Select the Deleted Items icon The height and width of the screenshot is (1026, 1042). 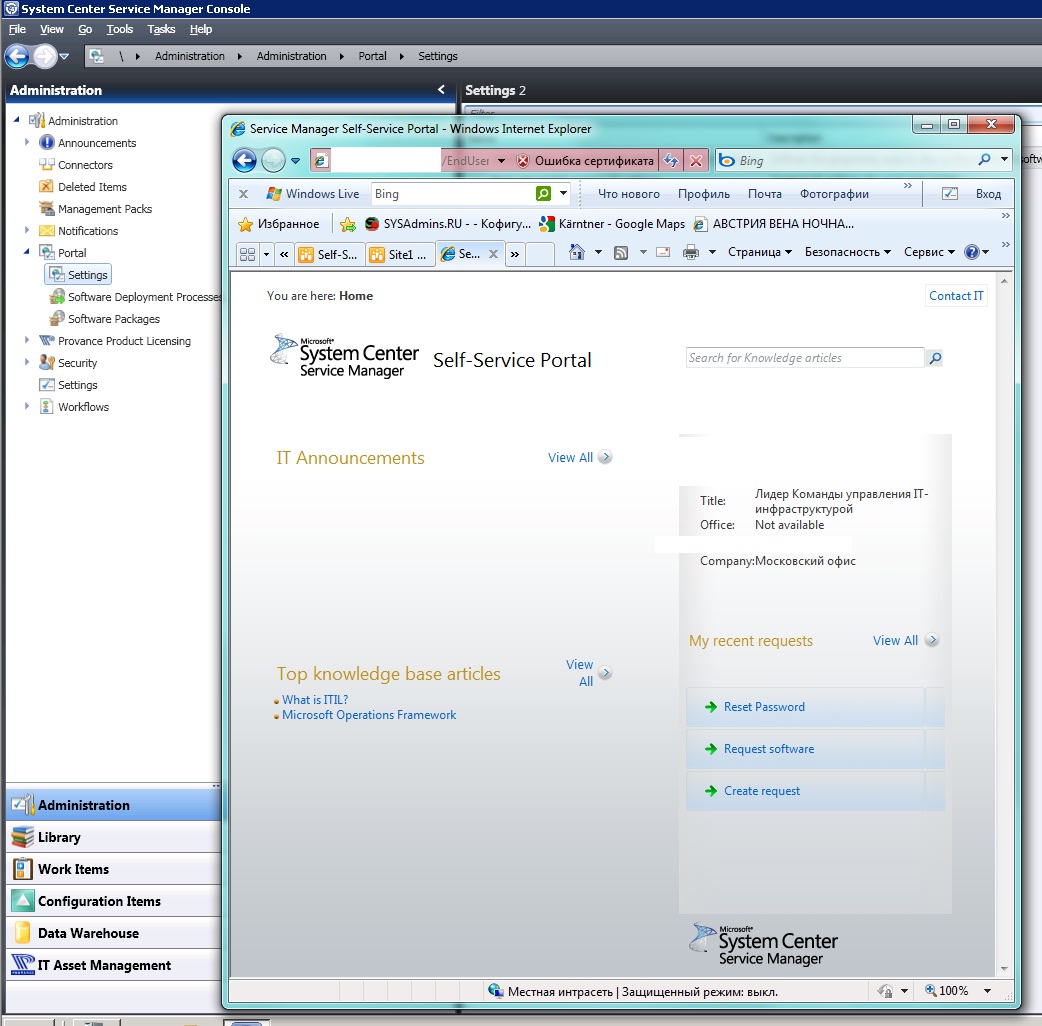tap(47, 186)
